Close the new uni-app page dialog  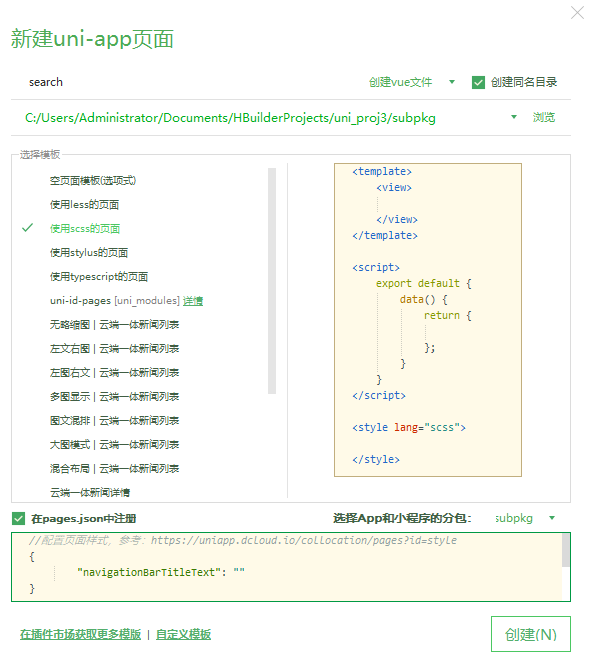click(x=577, y=13)
